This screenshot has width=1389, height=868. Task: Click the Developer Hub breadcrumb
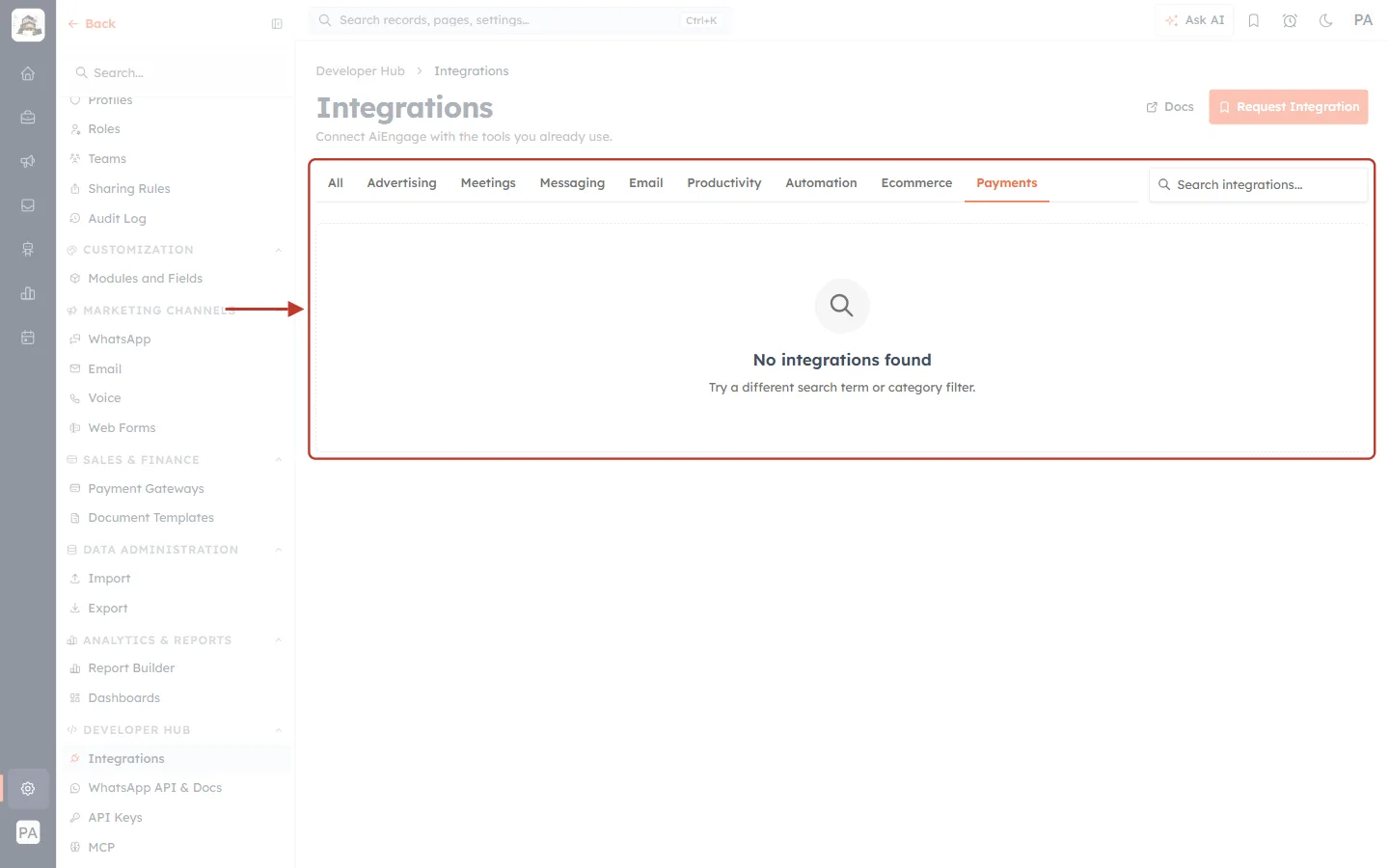[x=361, y=71]
